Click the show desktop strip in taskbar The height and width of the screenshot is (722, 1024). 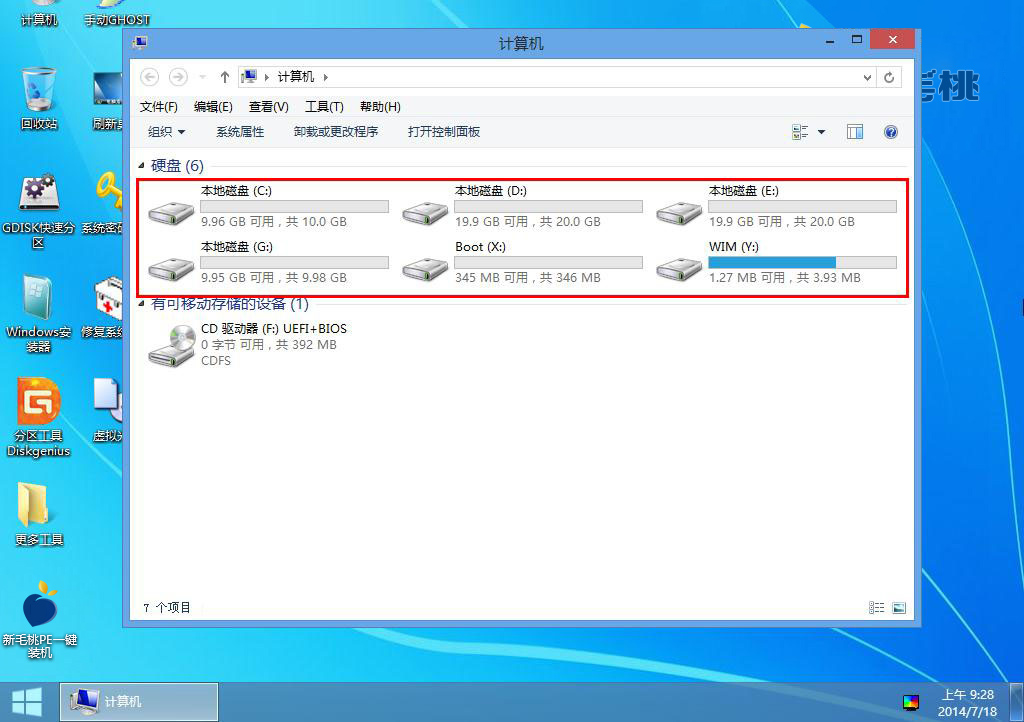click(1016, 702)
